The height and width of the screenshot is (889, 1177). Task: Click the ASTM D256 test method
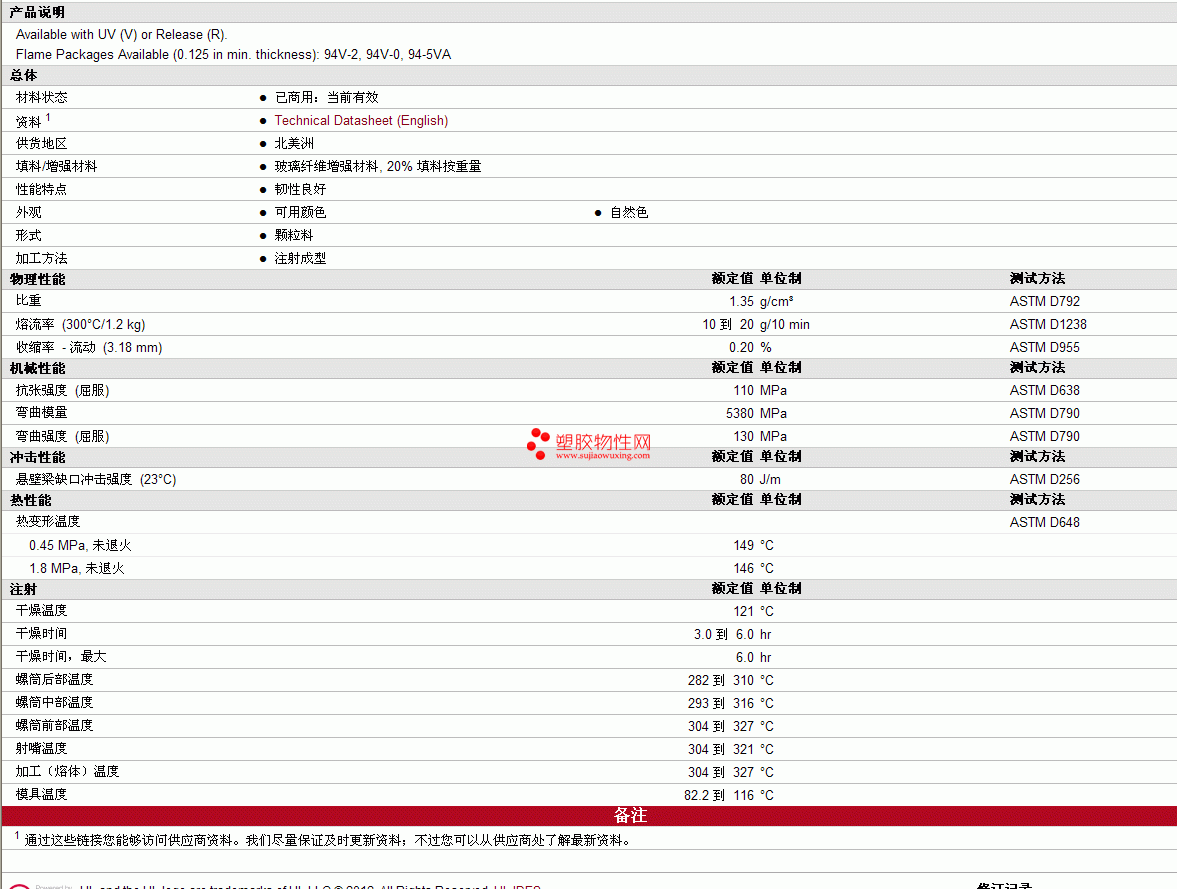click(x=1045, y=479)
